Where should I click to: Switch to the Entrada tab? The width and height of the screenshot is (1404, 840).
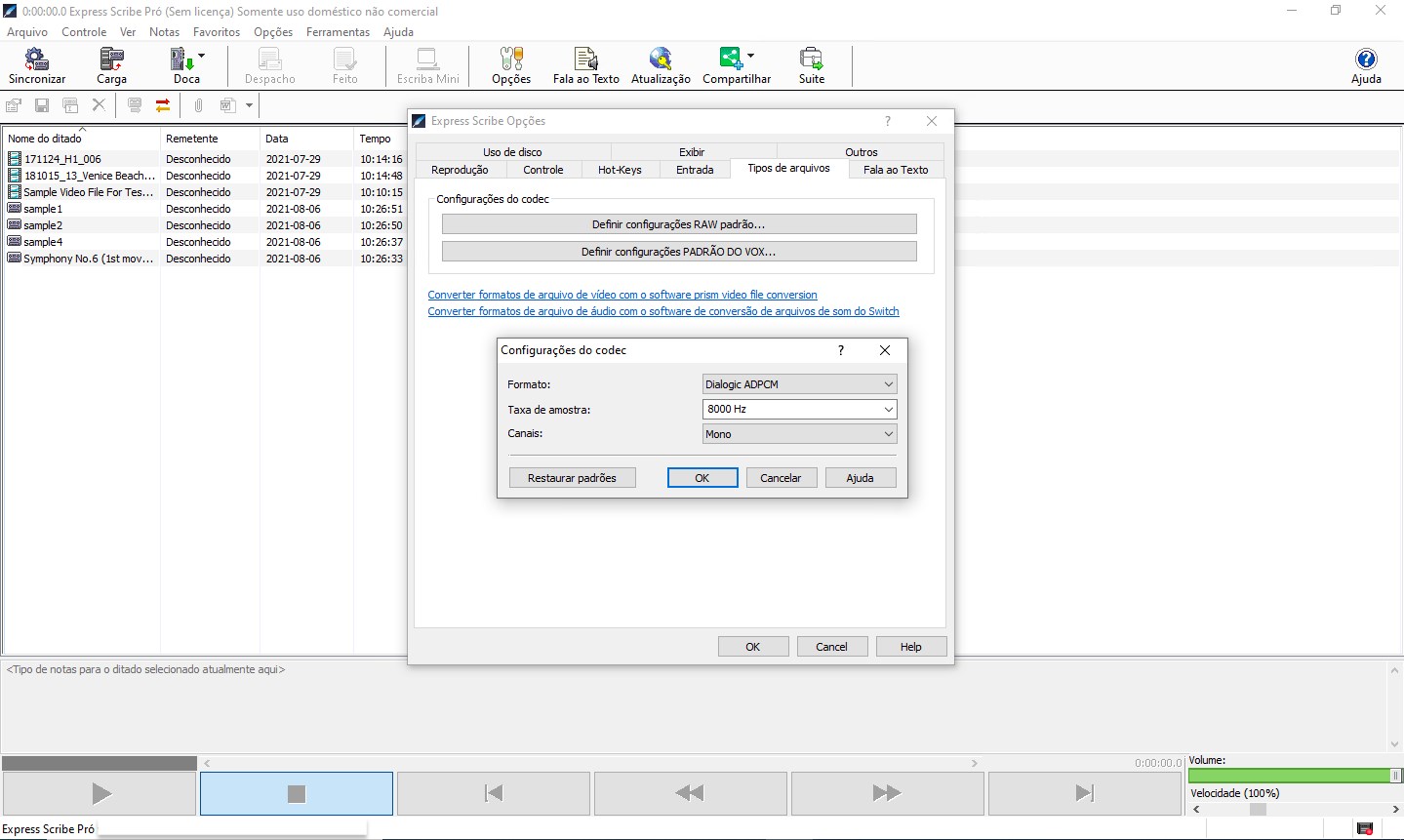(695, 170)
